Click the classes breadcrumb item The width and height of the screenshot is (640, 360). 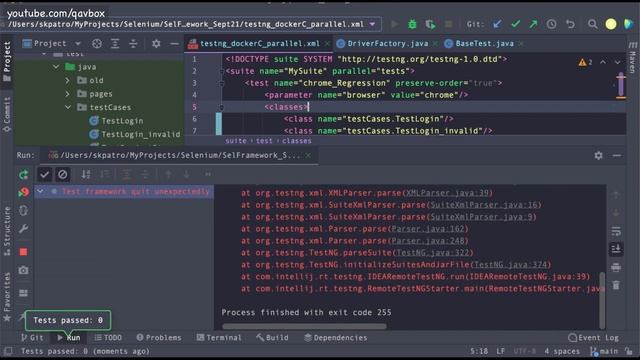pos(296,141)
